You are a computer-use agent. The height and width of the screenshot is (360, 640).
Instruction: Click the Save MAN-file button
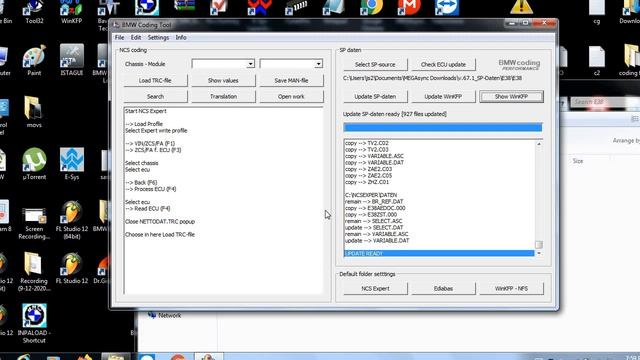pos(291,80)
